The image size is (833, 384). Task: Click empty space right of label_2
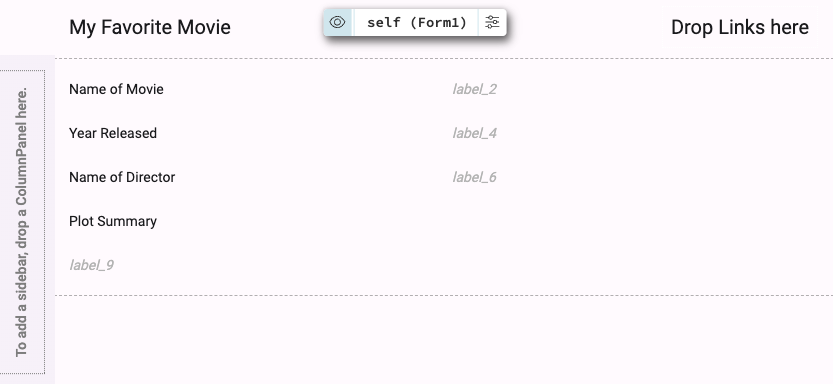(x=664, y=89)
